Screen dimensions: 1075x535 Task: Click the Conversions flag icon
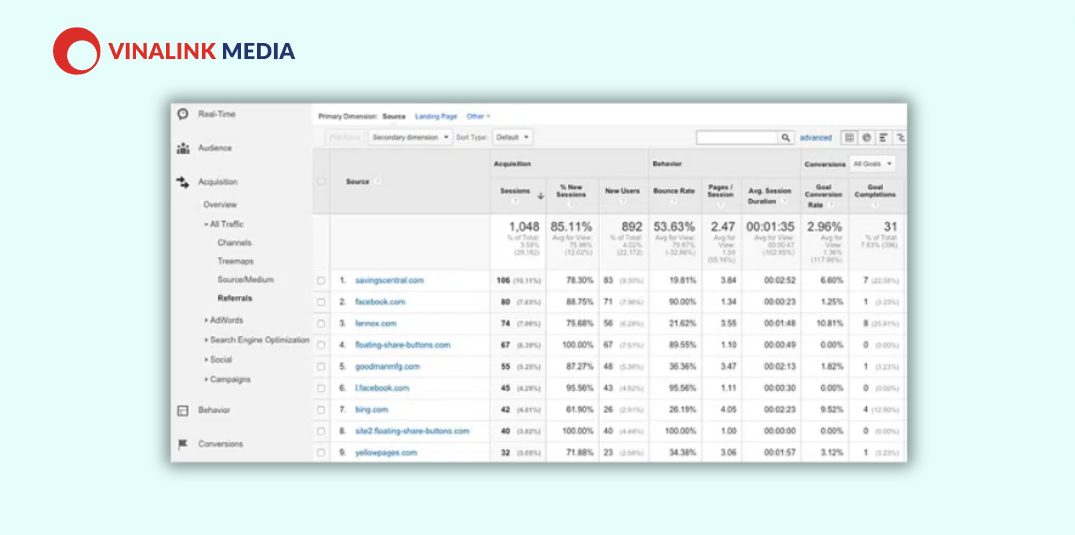[x=182, y=444]
